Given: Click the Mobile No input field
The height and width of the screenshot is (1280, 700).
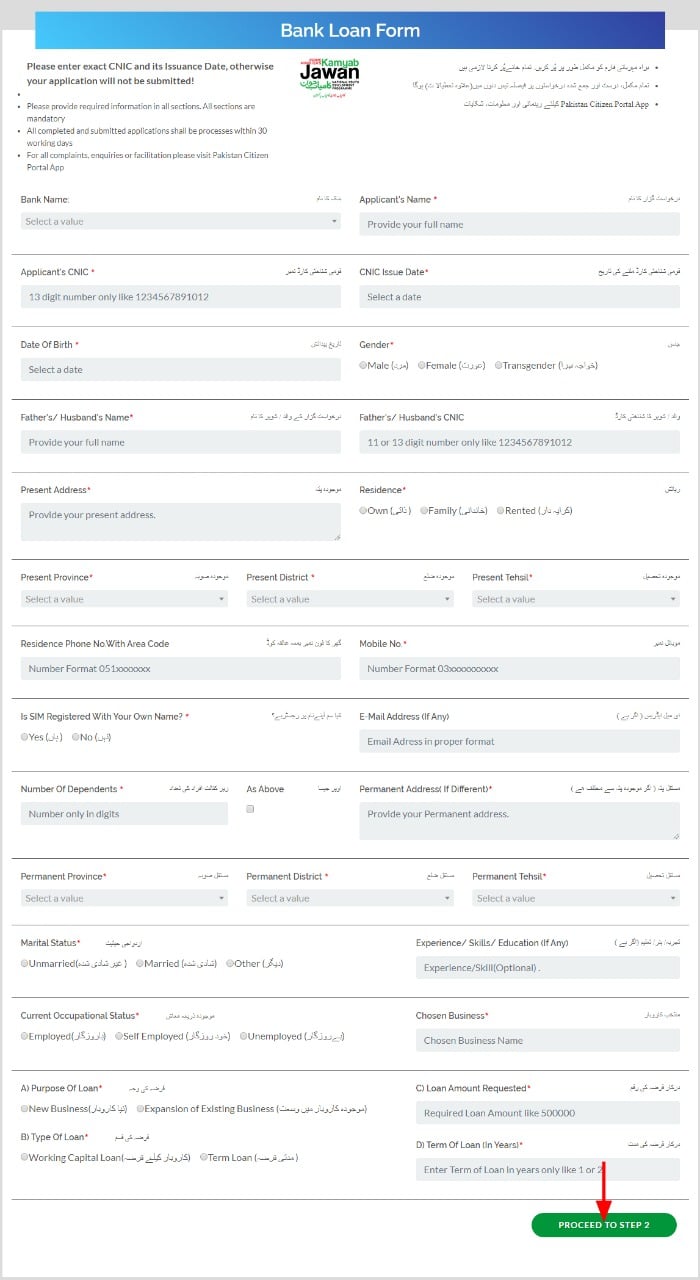Looking at the screenshot, I should point(519,668).
